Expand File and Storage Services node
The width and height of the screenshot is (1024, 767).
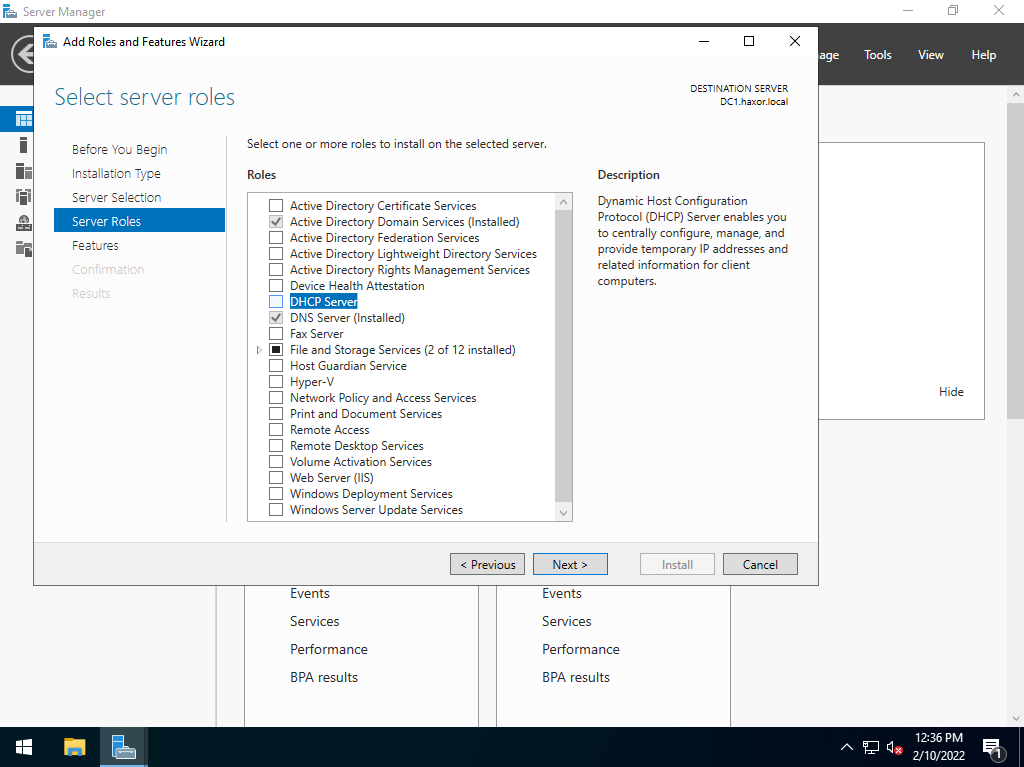click(x=259, y=350)
